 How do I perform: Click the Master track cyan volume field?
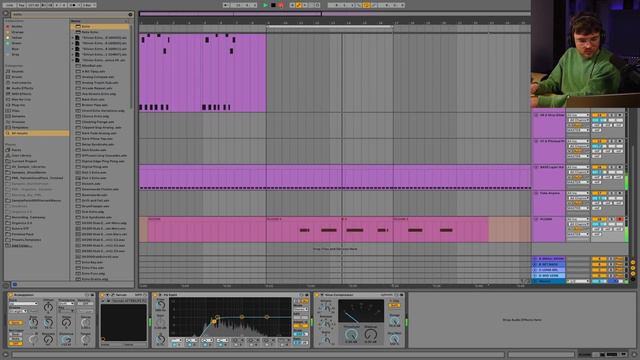(x=599, y=281)
